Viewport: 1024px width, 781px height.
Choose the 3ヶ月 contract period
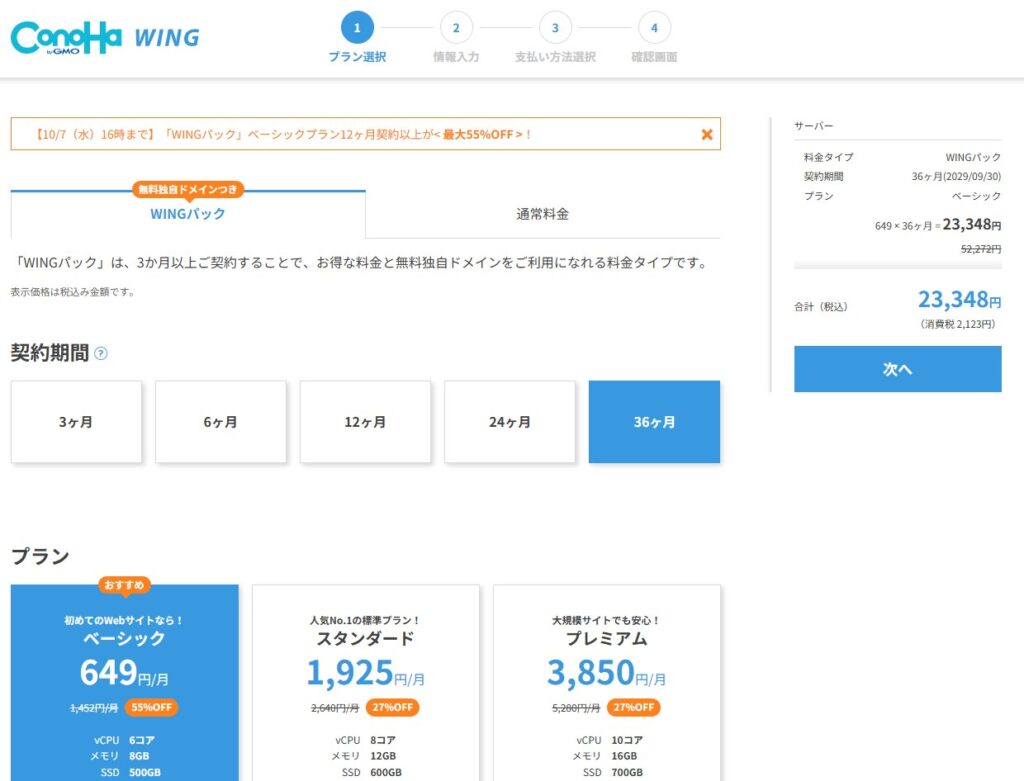point(76,422)
